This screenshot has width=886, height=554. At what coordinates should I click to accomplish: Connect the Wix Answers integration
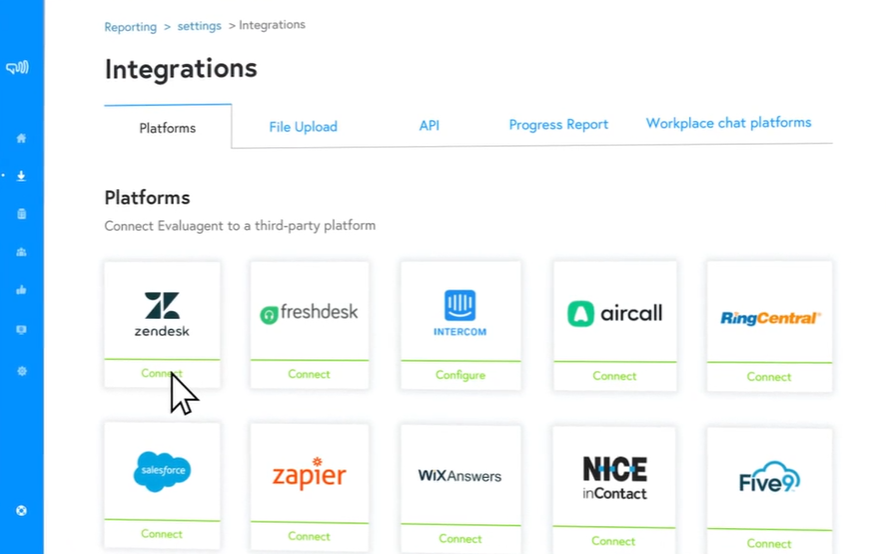[461, 539]
